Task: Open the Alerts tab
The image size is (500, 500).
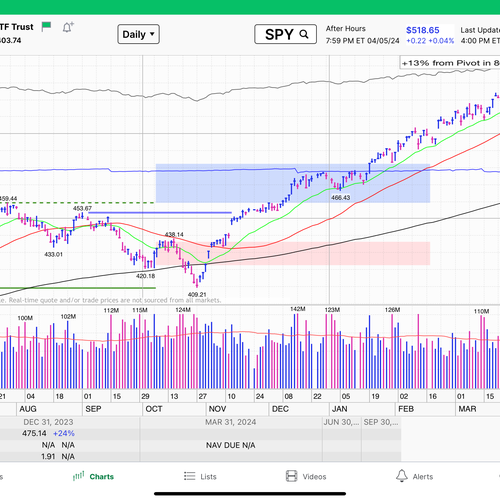Action: (x=414, y=476)
